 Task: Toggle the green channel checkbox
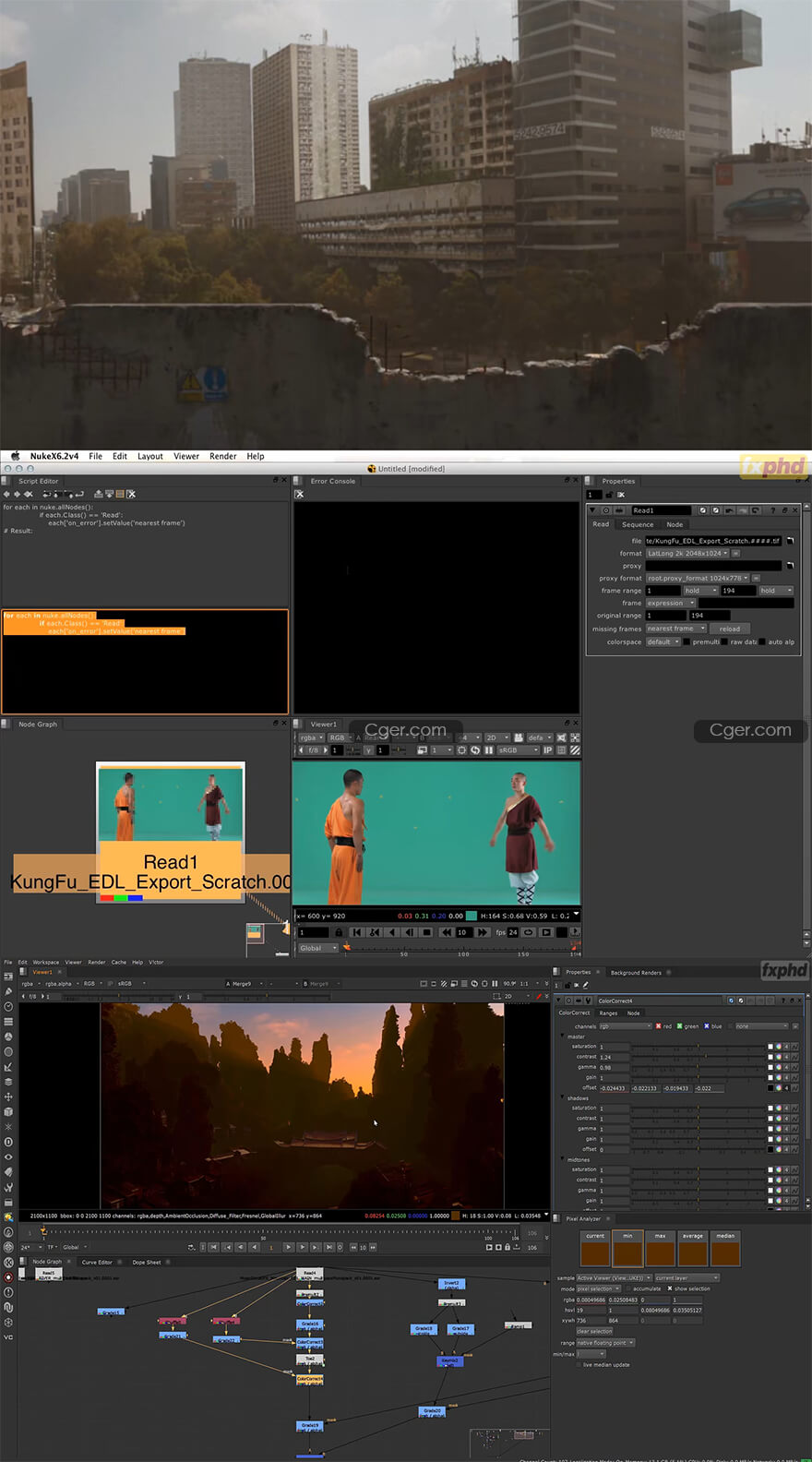pos(680,1026)
